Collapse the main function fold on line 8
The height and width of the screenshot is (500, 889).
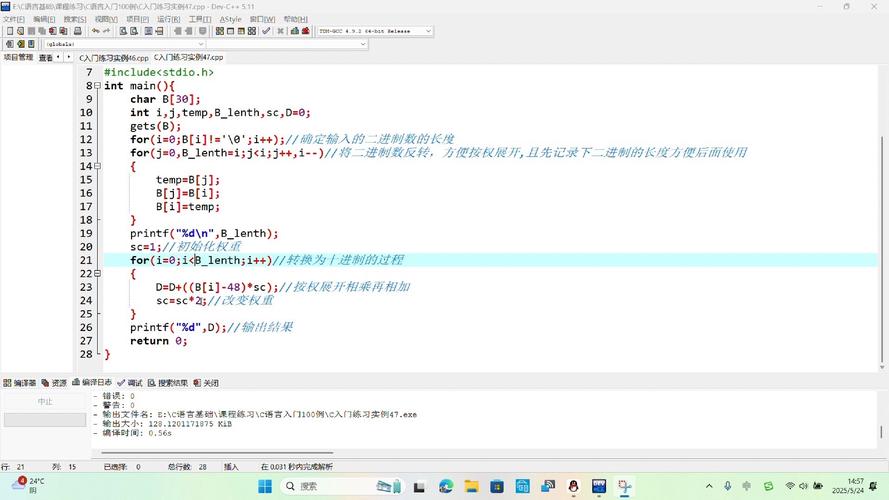pos(97,86)
